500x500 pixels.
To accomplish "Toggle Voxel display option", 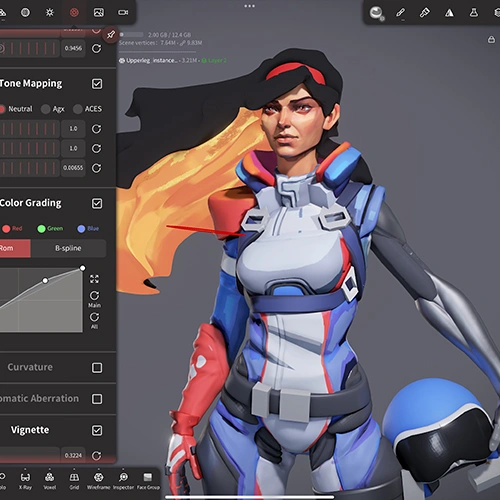I will point(50,481).
